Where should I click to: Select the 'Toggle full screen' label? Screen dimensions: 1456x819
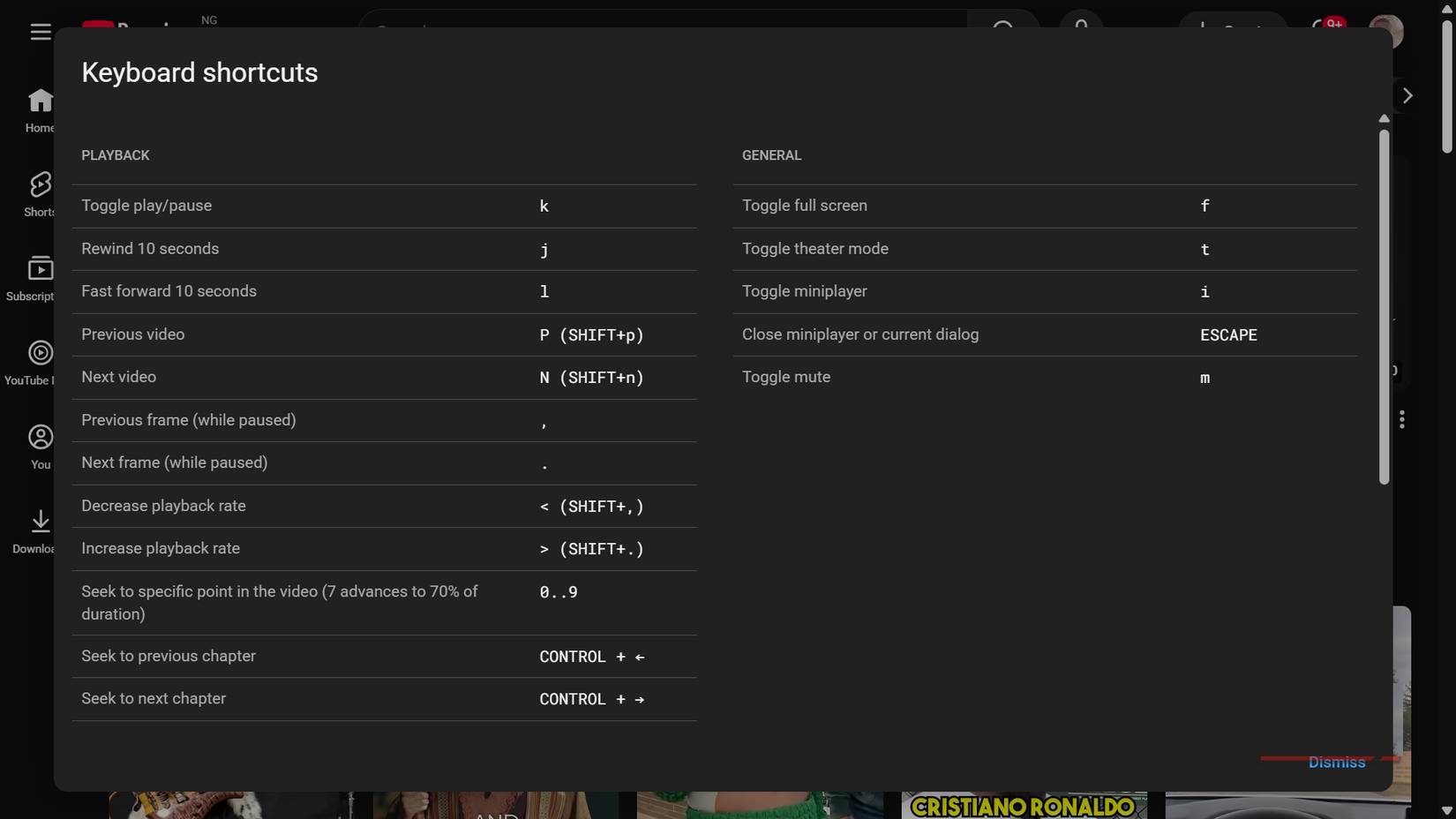(x=805, y=206)
